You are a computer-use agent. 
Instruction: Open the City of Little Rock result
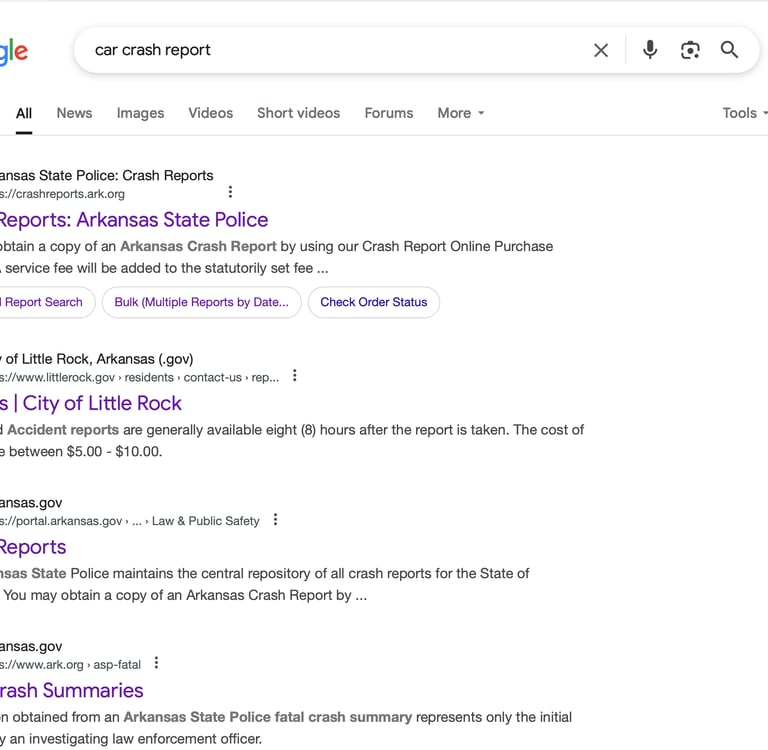pyautogui.click(x=91, y=403)
